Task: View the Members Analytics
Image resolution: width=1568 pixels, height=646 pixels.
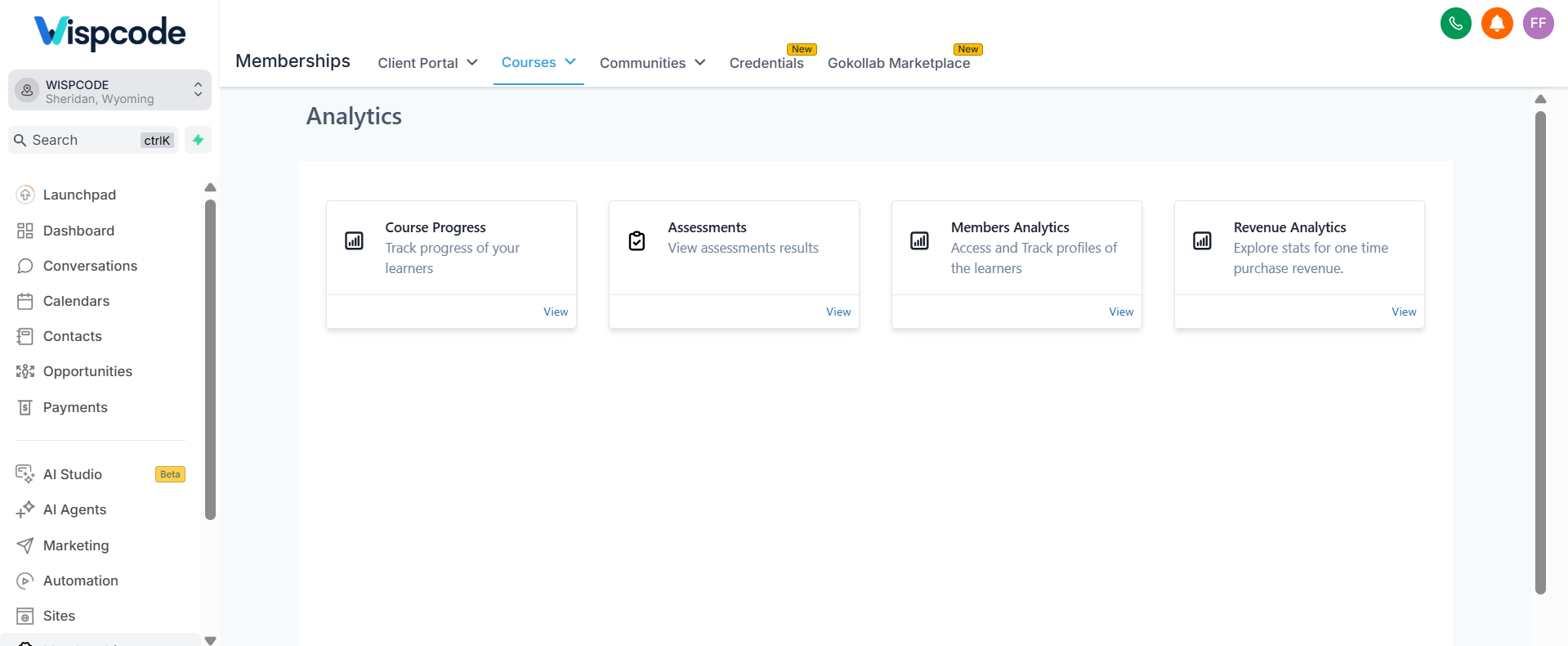Action: 1121,312
